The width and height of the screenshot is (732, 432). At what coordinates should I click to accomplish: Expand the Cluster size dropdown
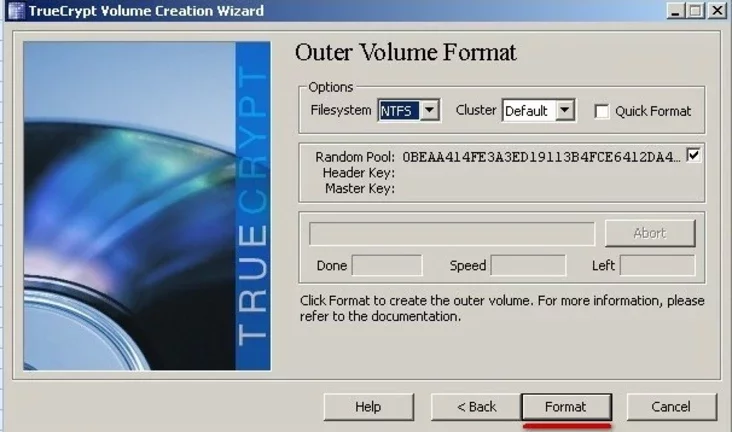point(565,111)
